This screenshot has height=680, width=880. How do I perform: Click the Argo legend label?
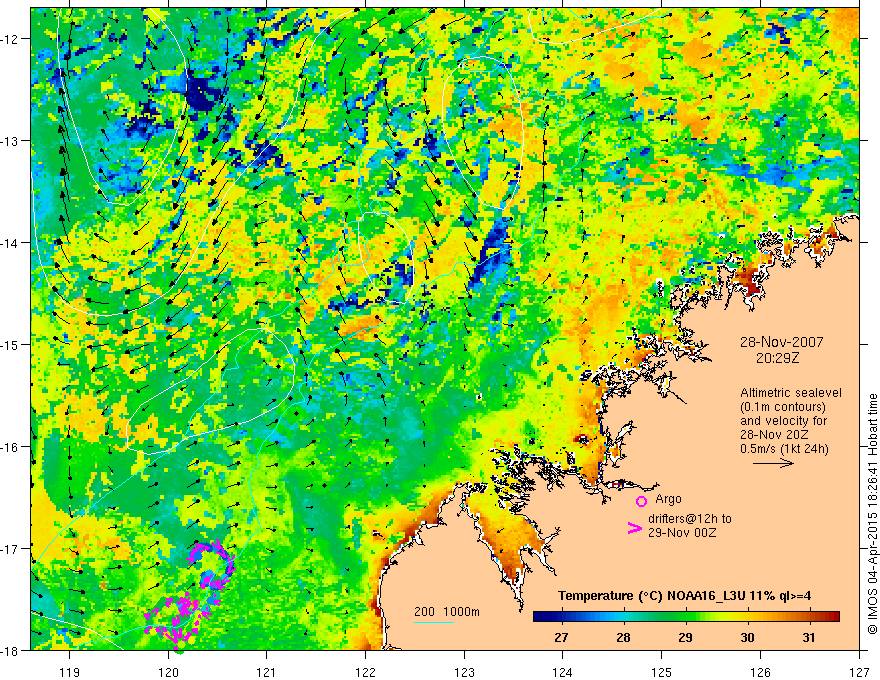(668, 499)
